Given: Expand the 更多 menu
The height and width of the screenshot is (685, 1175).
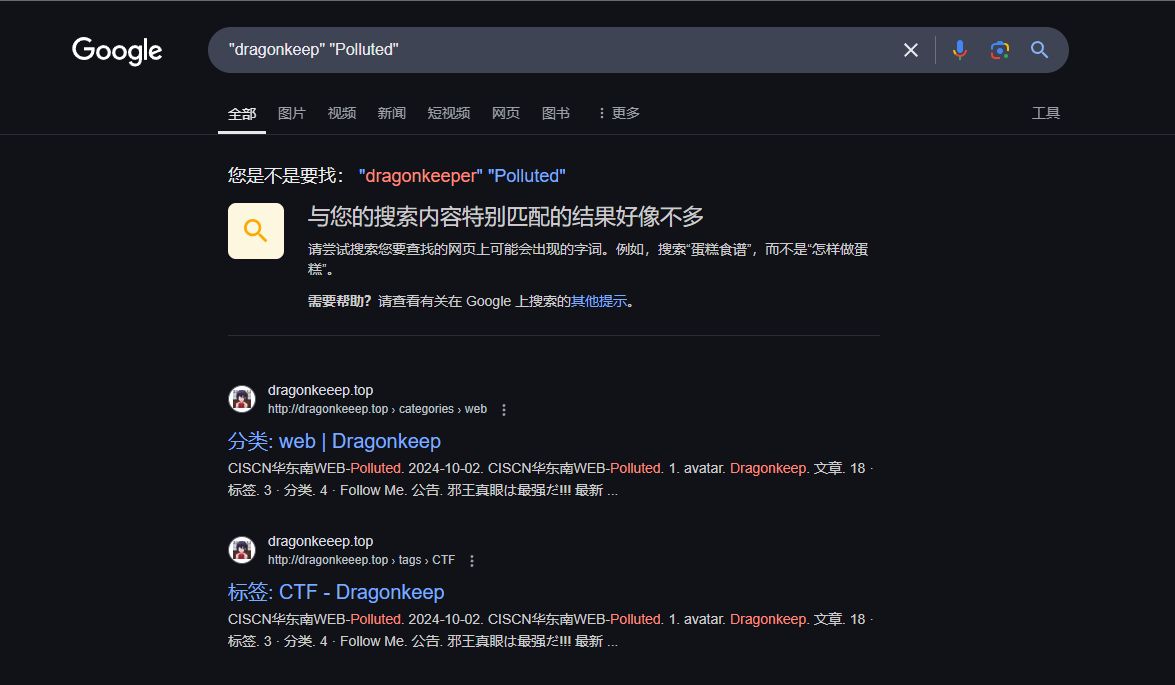Looking at the screenshot, I should 618,113.
